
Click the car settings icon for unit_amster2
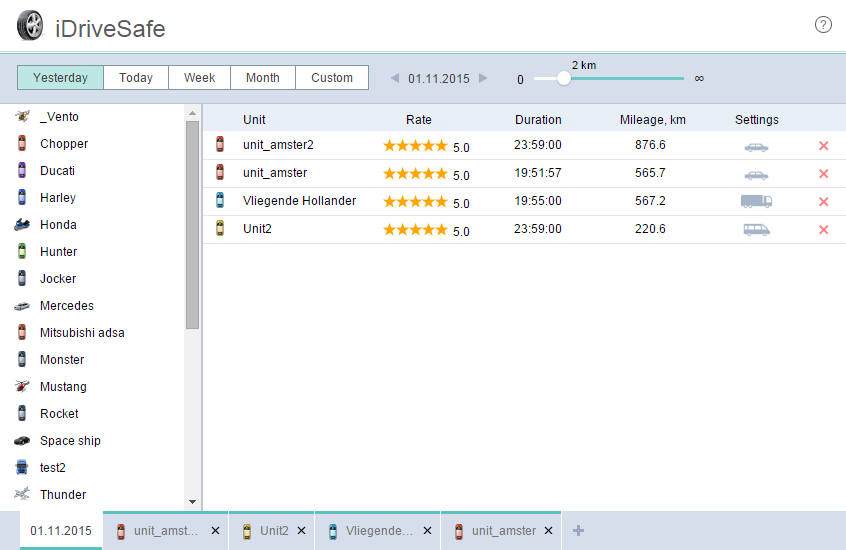(756, 146)
